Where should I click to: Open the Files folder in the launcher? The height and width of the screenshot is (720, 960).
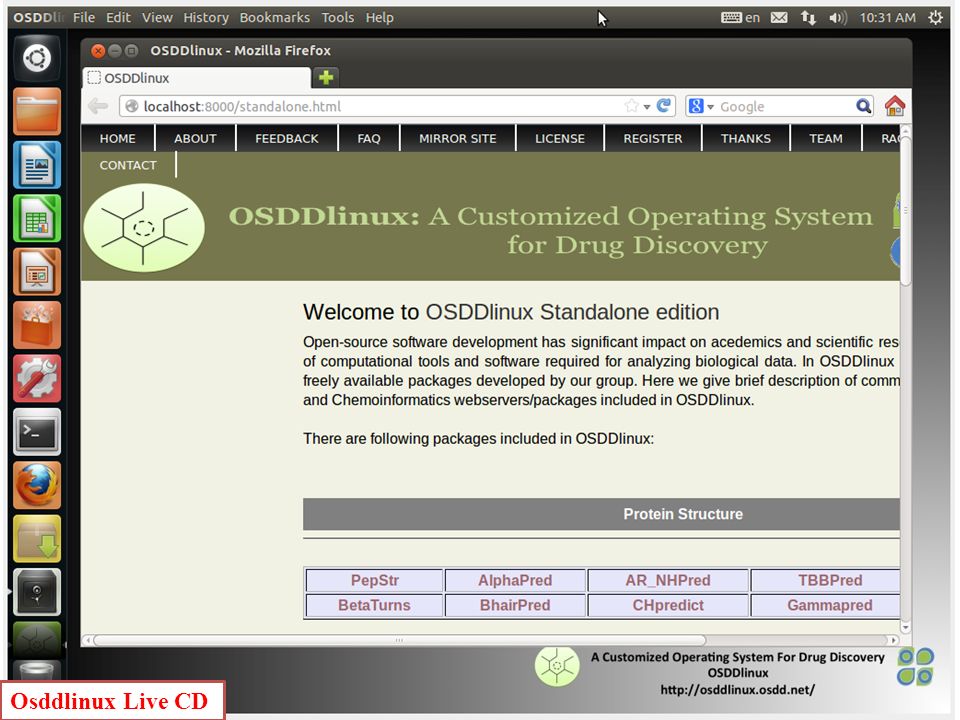click(37, 111)
